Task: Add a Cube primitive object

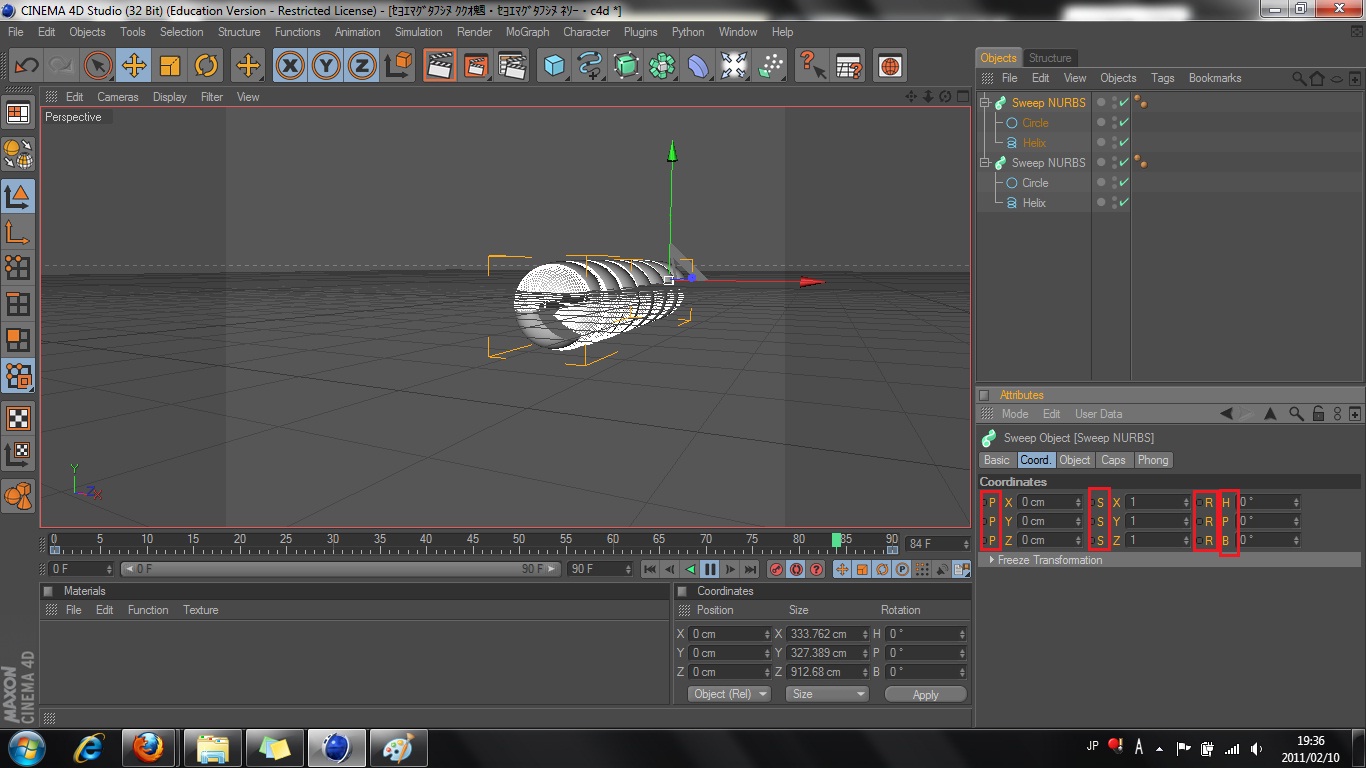Action: click(554, 66)
